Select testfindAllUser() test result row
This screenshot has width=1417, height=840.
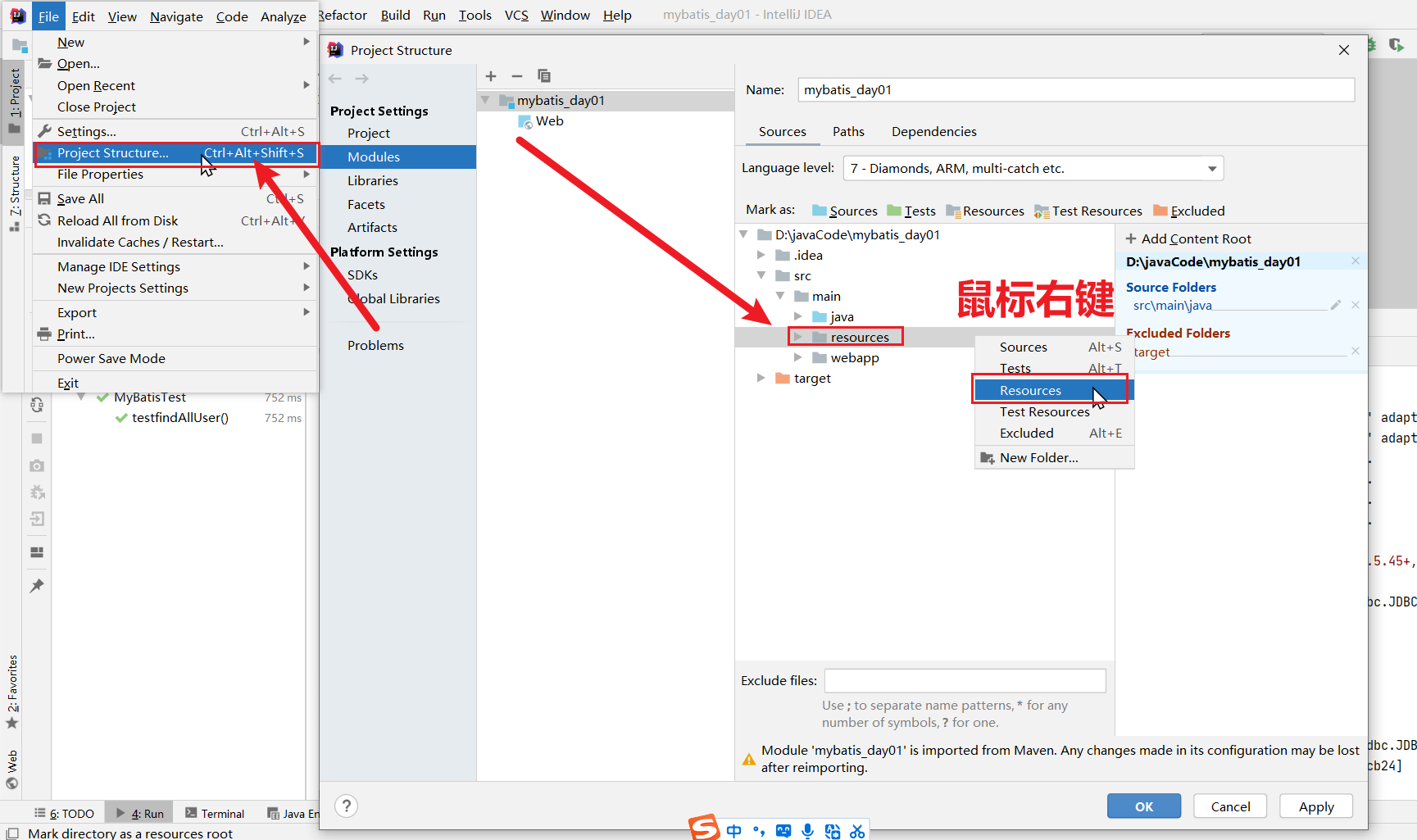click(180, 418)
